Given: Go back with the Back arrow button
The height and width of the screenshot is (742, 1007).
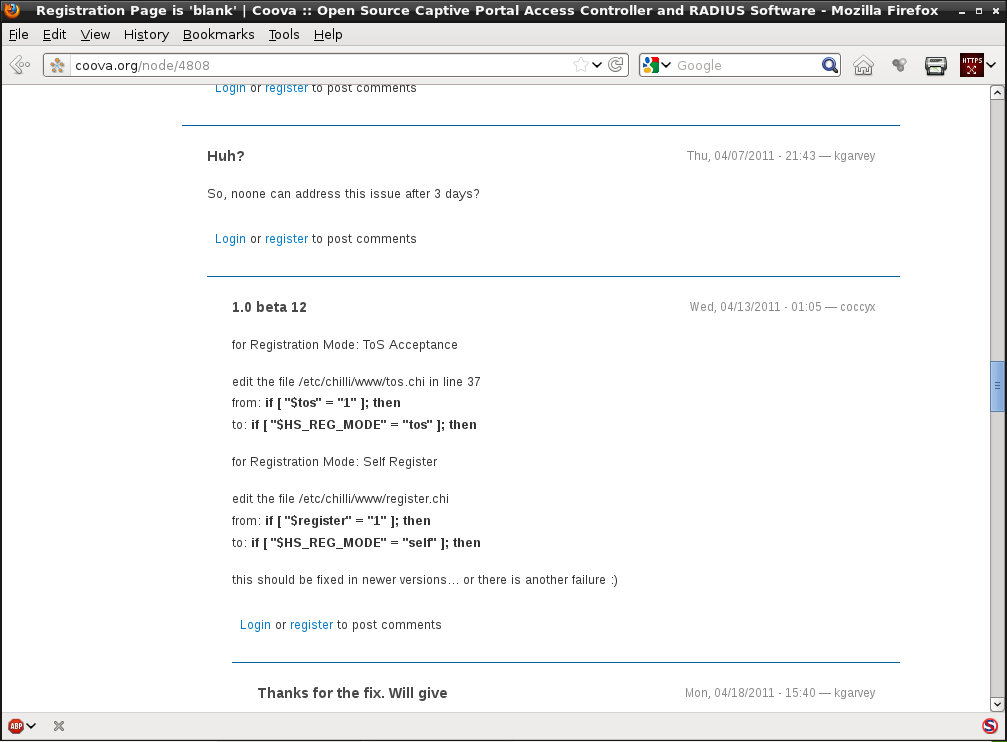Looking at the screenshot, I should (20, 65).
